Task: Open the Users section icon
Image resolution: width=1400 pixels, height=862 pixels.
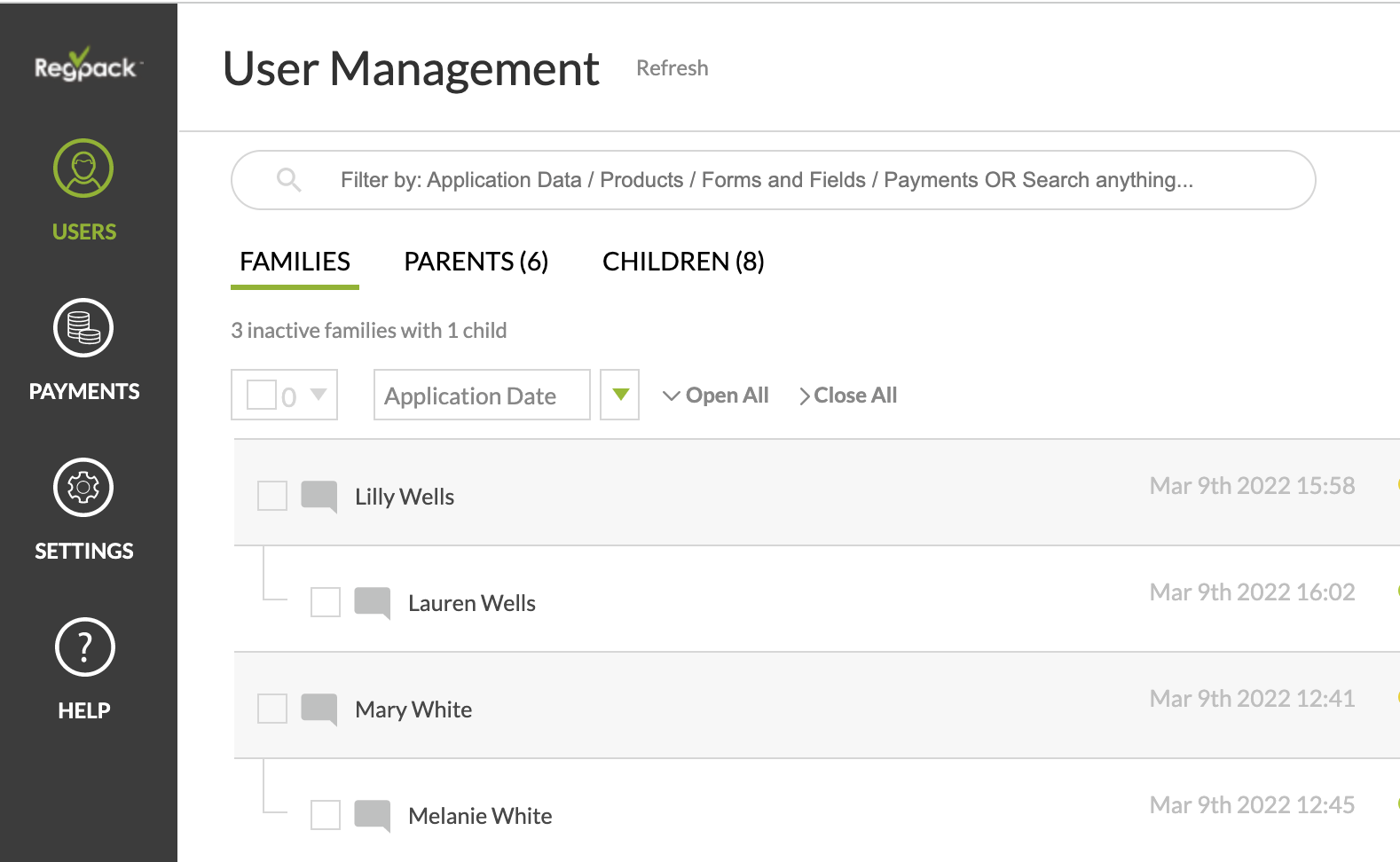Action: [83, 168]
